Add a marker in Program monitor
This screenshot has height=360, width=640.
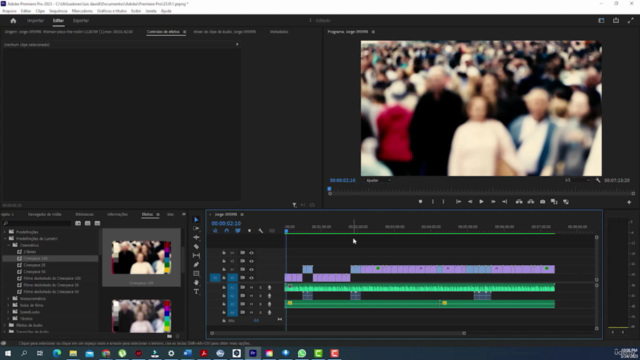pos(420,202)
